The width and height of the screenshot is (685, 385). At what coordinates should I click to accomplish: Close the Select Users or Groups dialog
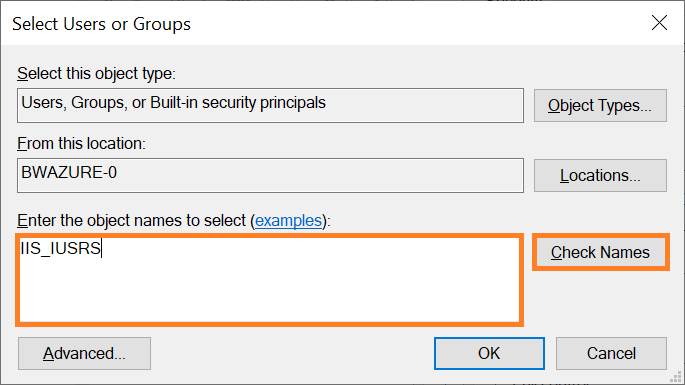(x=659, y=23)
